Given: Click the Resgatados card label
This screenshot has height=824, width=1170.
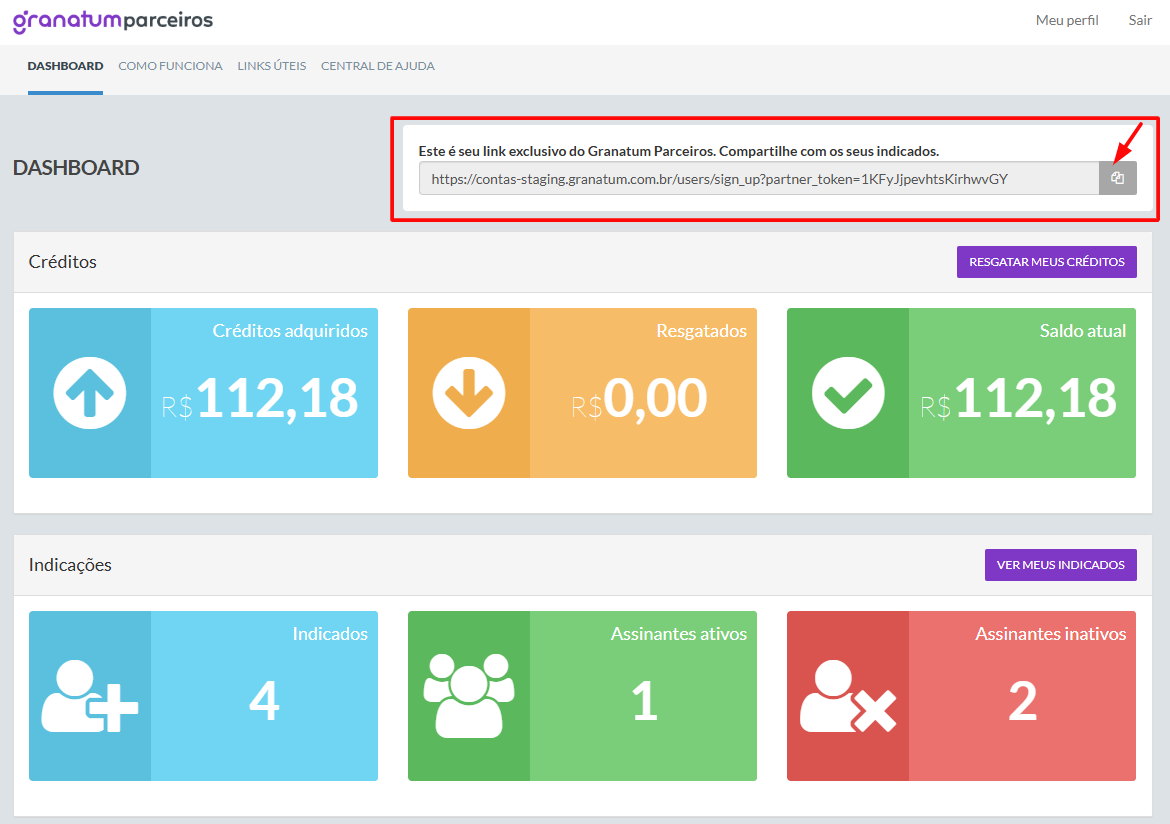Looking at the screenshot, I should pos(701,331).
